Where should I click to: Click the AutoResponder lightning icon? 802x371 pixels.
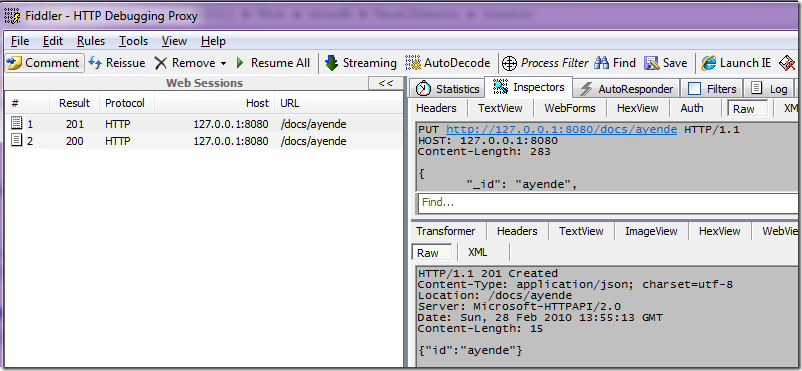[586, 89]
